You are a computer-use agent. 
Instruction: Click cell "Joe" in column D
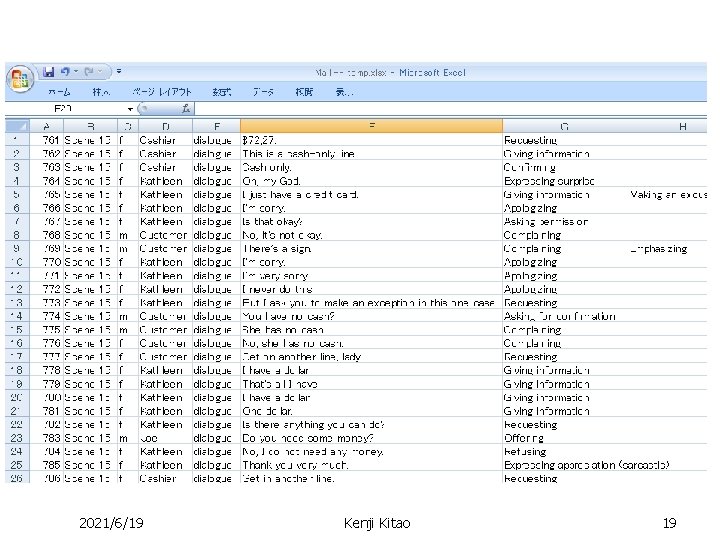pyautogui.click(x=166, y=438)
